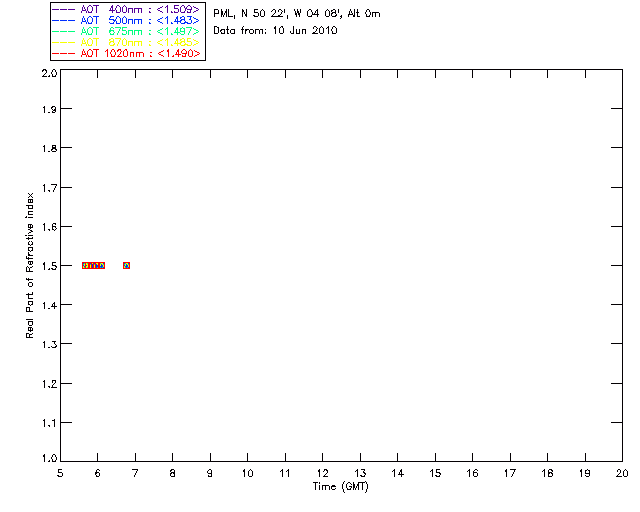Image resolution: width=640 pixels, height=512 pixels.
Task: Click the x-axis label 19
Action: tap(585, 473)
